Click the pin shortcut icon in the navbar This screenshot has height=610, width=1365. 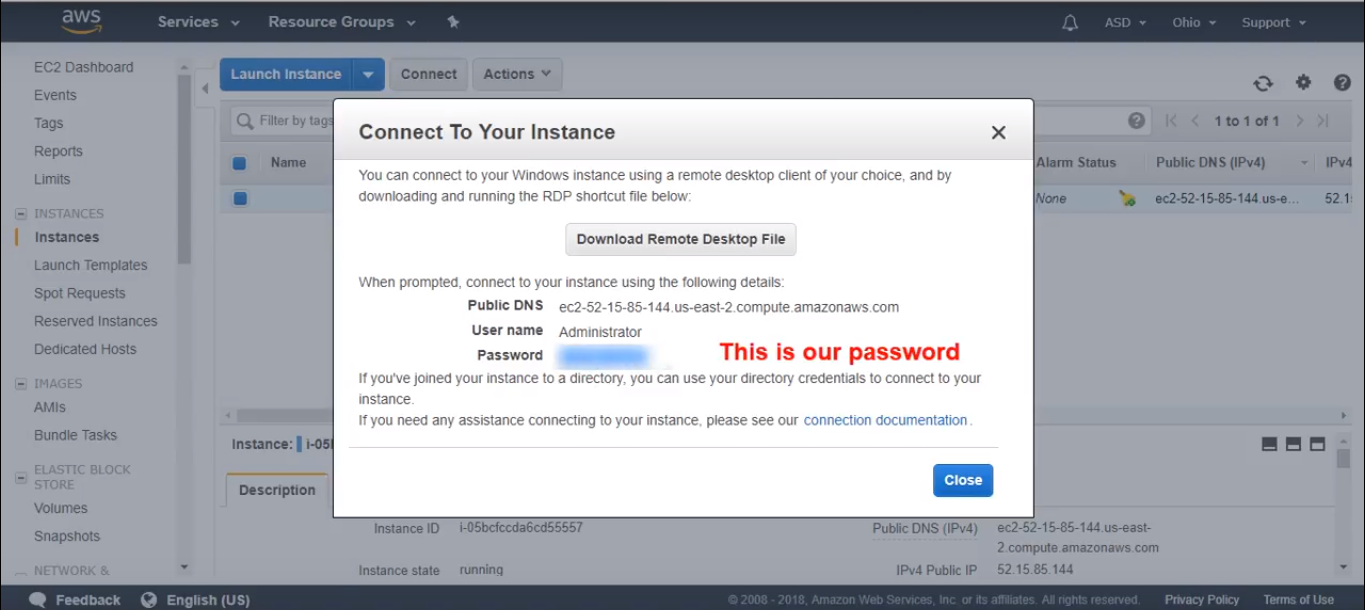pyautogui.click(x=453, y=22)
